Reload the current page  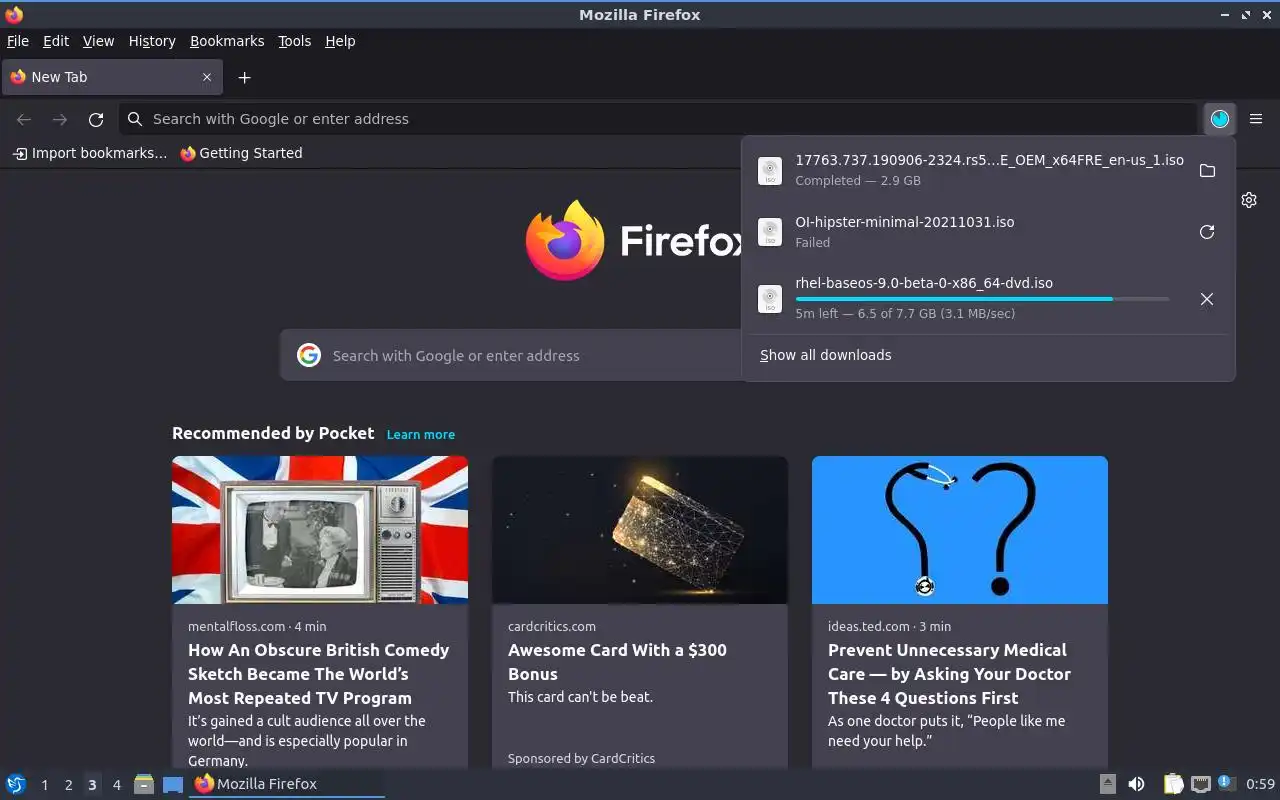(x=96, y=119)
